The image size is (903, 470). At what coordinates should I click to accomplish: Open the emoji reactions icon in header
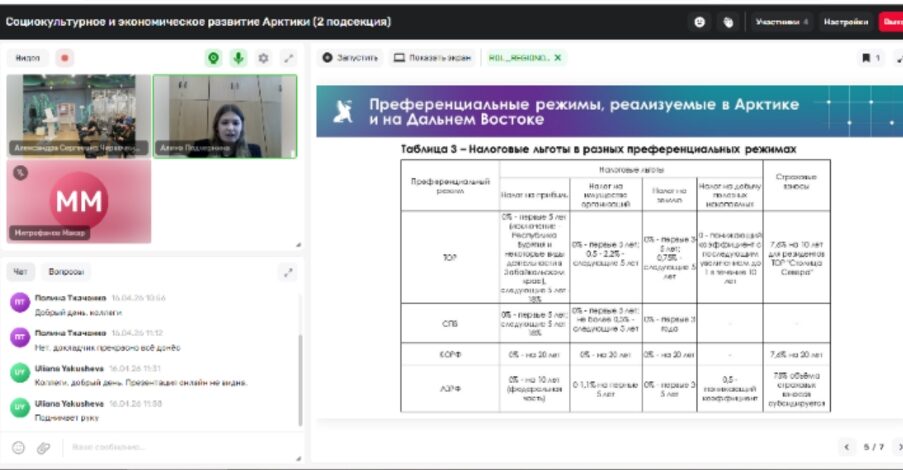pos(700,21)
